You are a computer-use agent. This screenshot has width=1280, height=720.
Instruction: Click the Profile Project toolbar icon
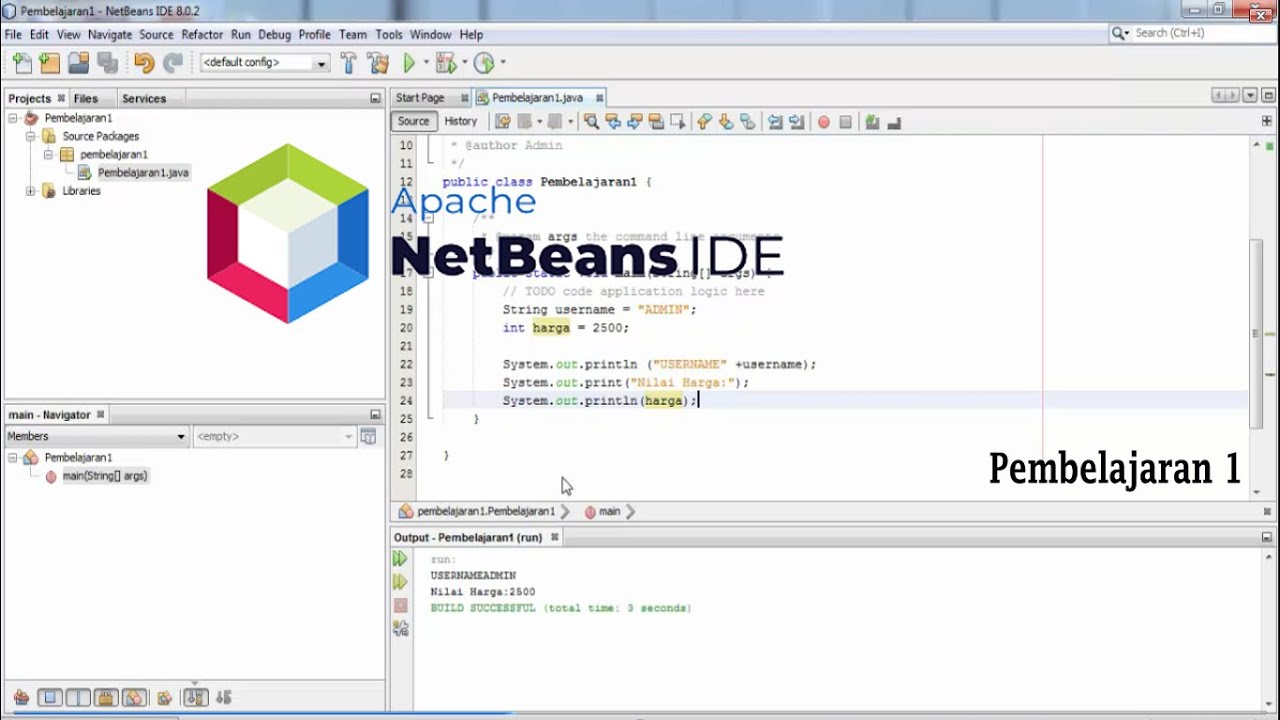point(484,64)
